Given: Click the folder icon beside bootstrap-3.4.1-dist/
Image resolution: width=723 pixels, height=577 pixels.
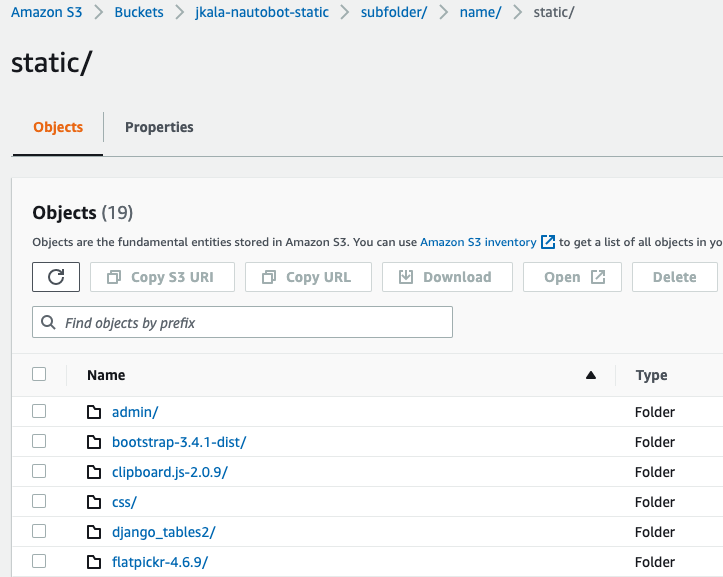Looking at the screenshot, I should [95, 442].
